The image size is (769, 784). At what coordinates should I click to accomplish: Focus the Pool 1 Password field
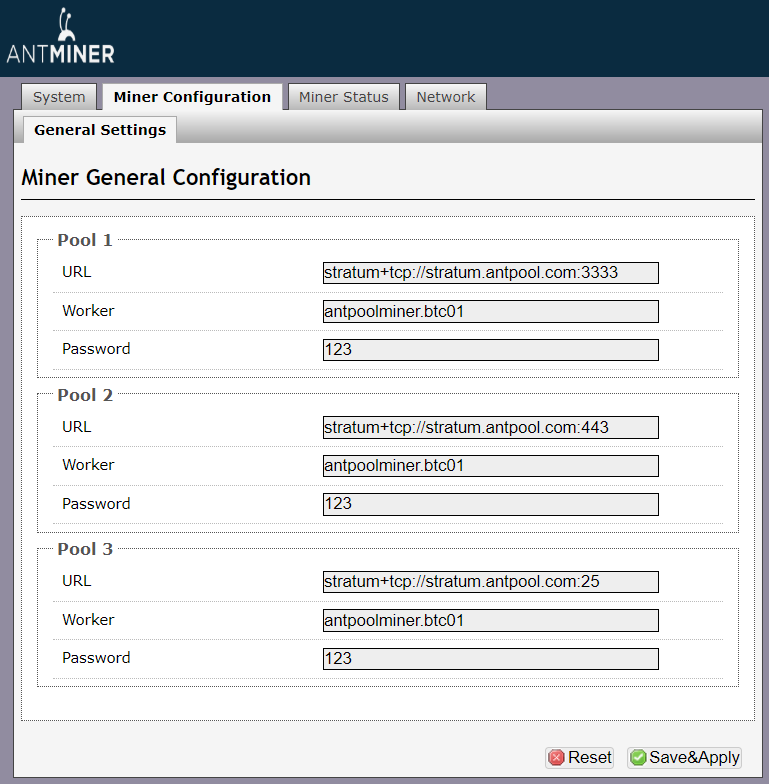point(490,350)
